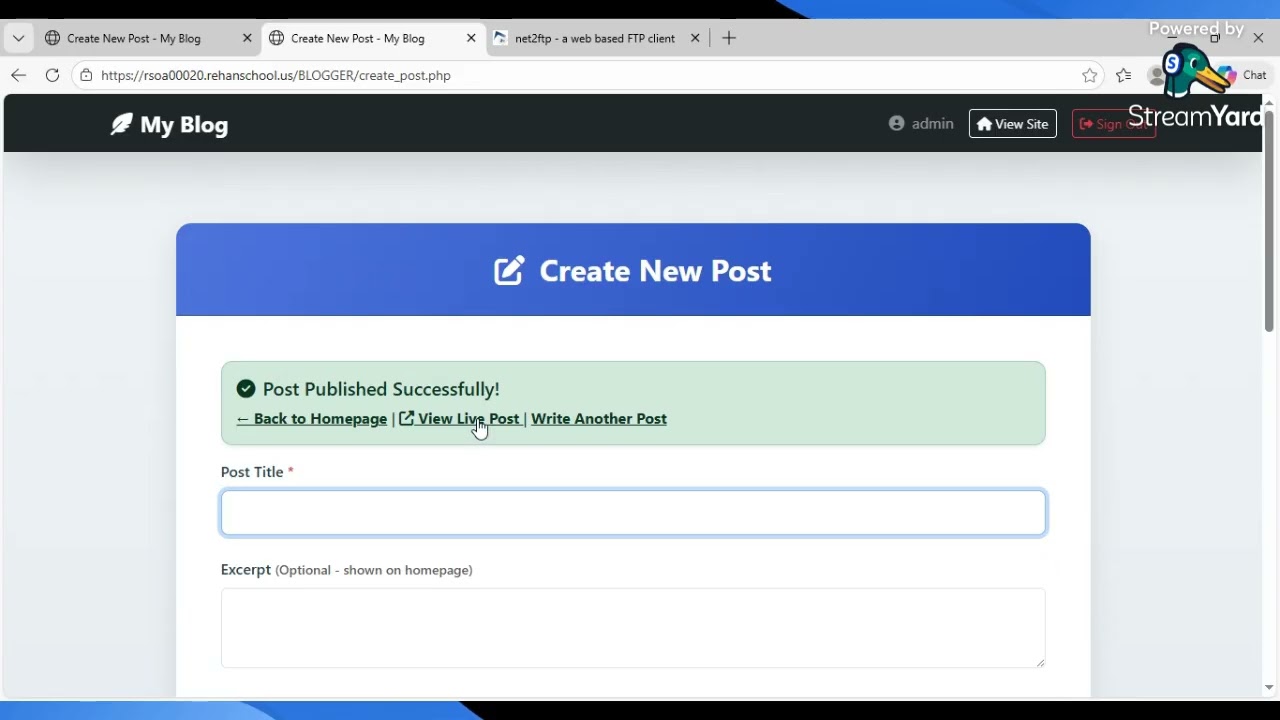The height and width of the screenshot is (720, 1280).
Task: Click the scrollbar down arrow
Action: click(1269, 687)
